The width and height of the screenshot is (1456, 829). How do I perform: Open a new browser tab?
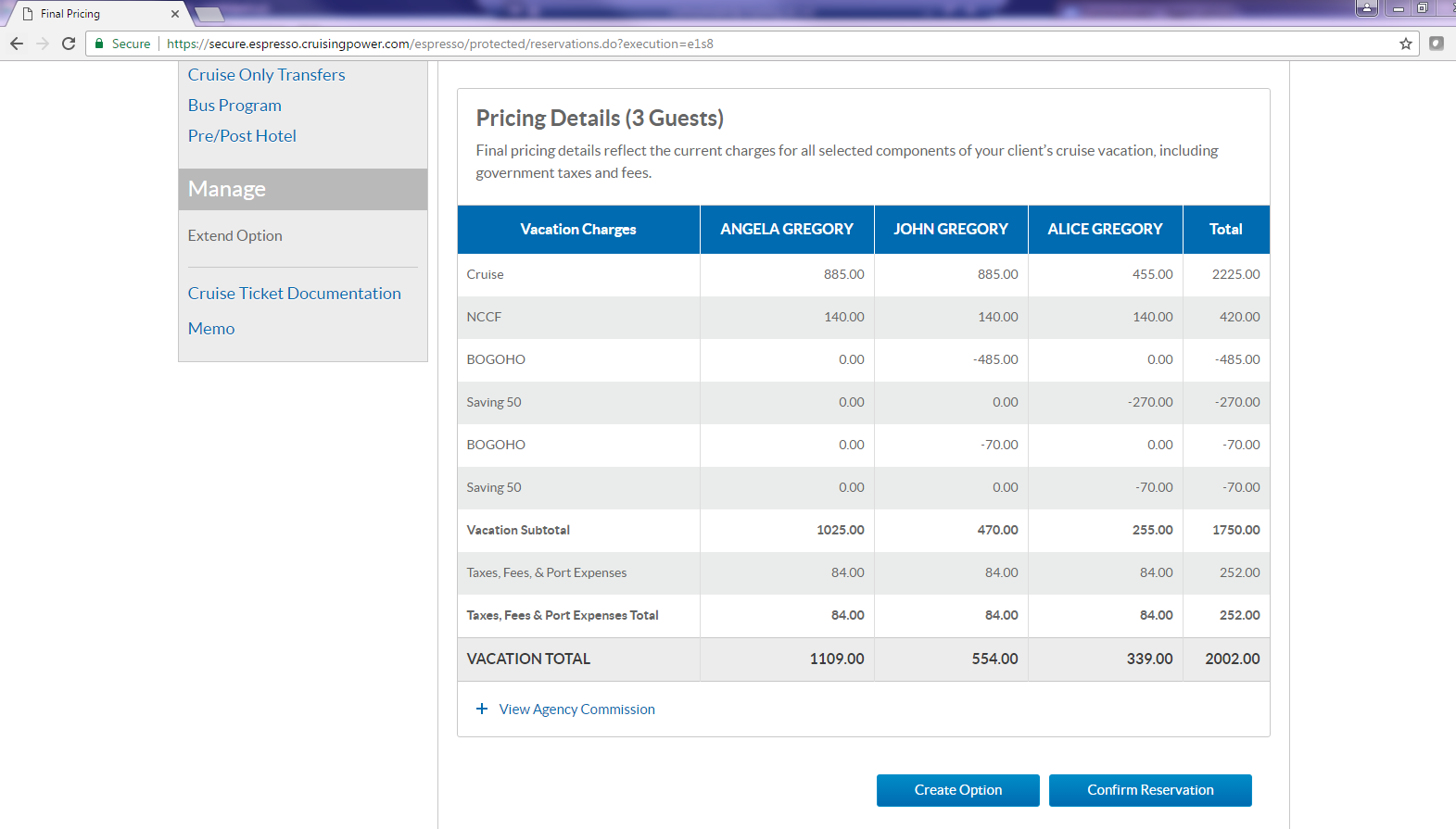(x=209, y=14)
